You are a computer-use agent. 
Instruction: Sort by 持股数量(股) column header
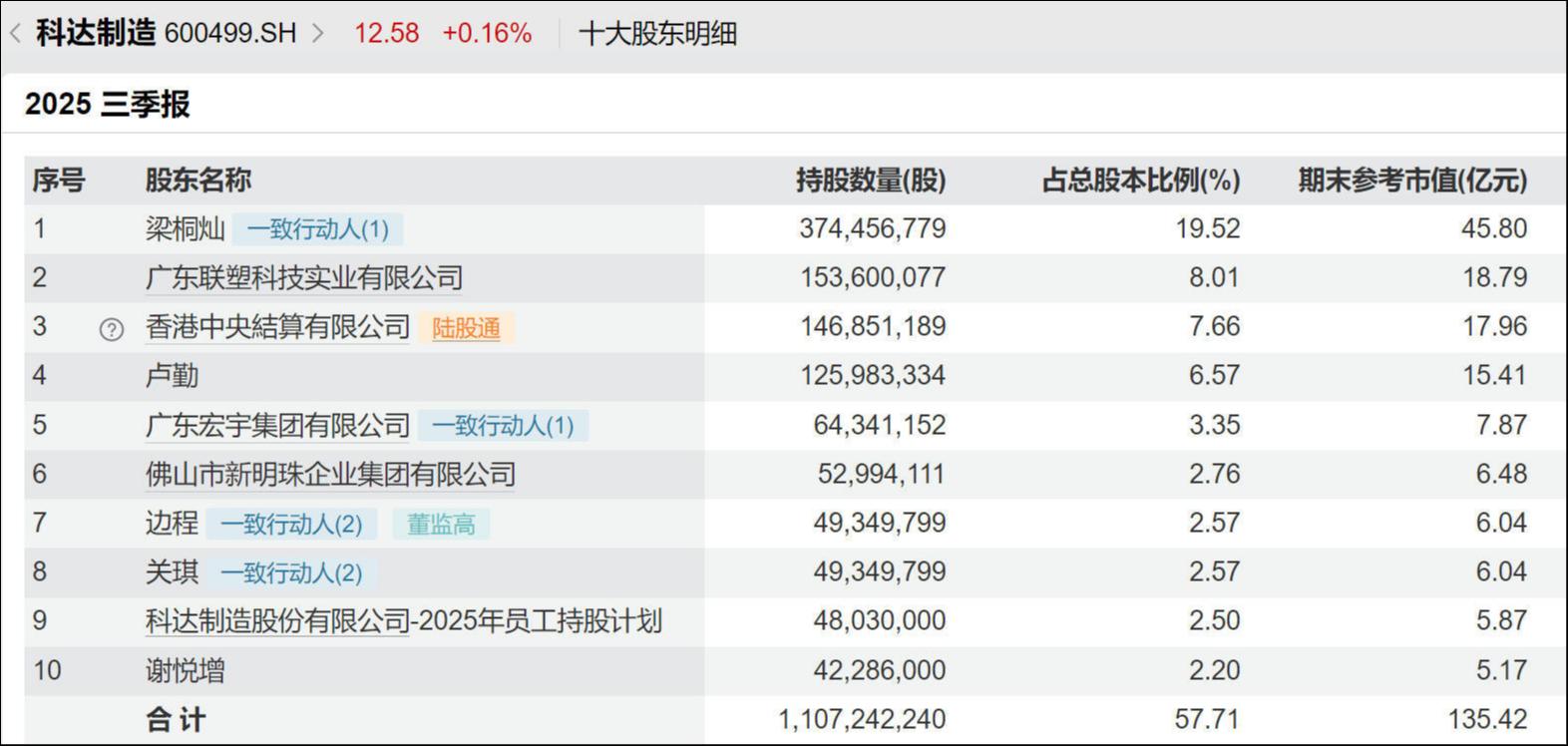click(x=871, y=181)
